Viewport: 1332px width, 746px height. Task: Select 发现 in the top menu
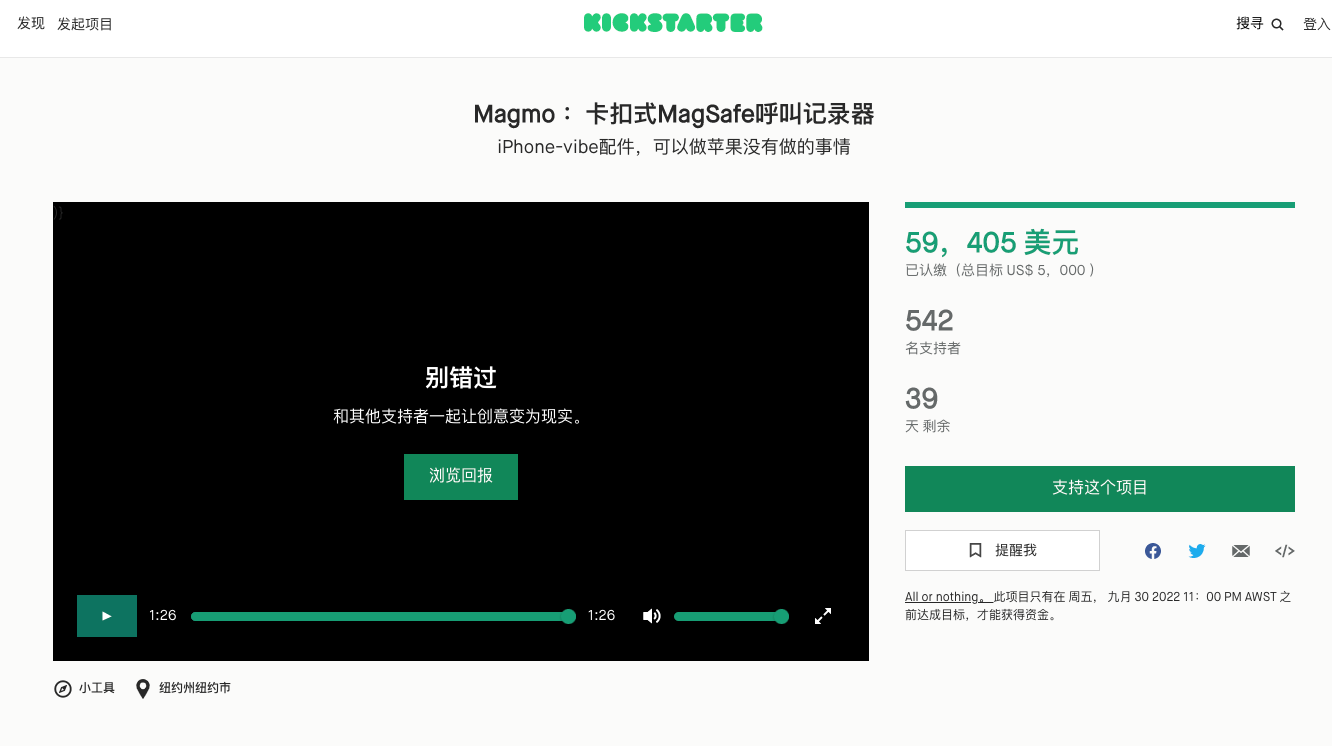[x=30, y=23]
